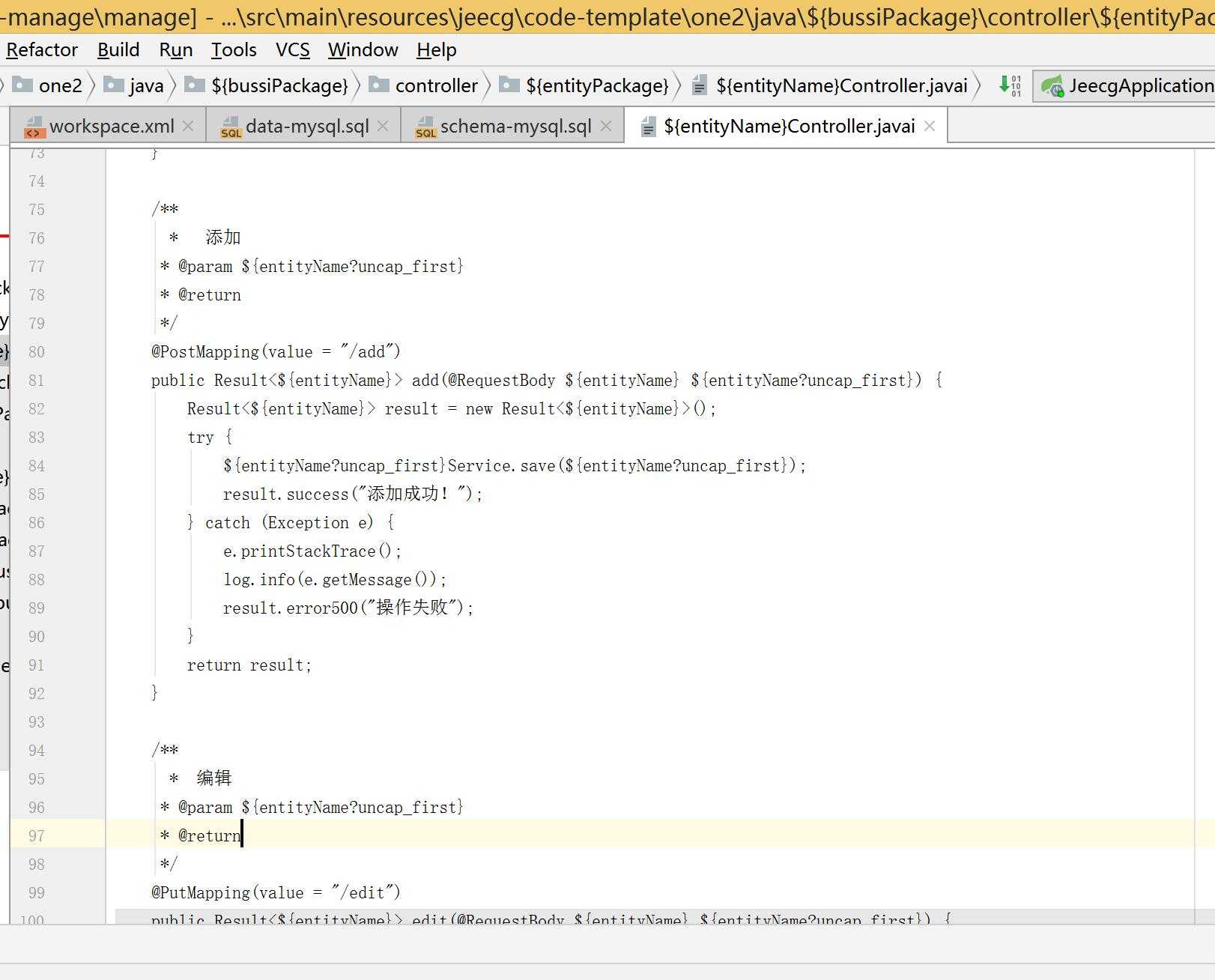Click the data-mysql.sql SQL file icon
Image resolution: width=1215 pixels, height=980 pixels.
[x=231, y=127]
